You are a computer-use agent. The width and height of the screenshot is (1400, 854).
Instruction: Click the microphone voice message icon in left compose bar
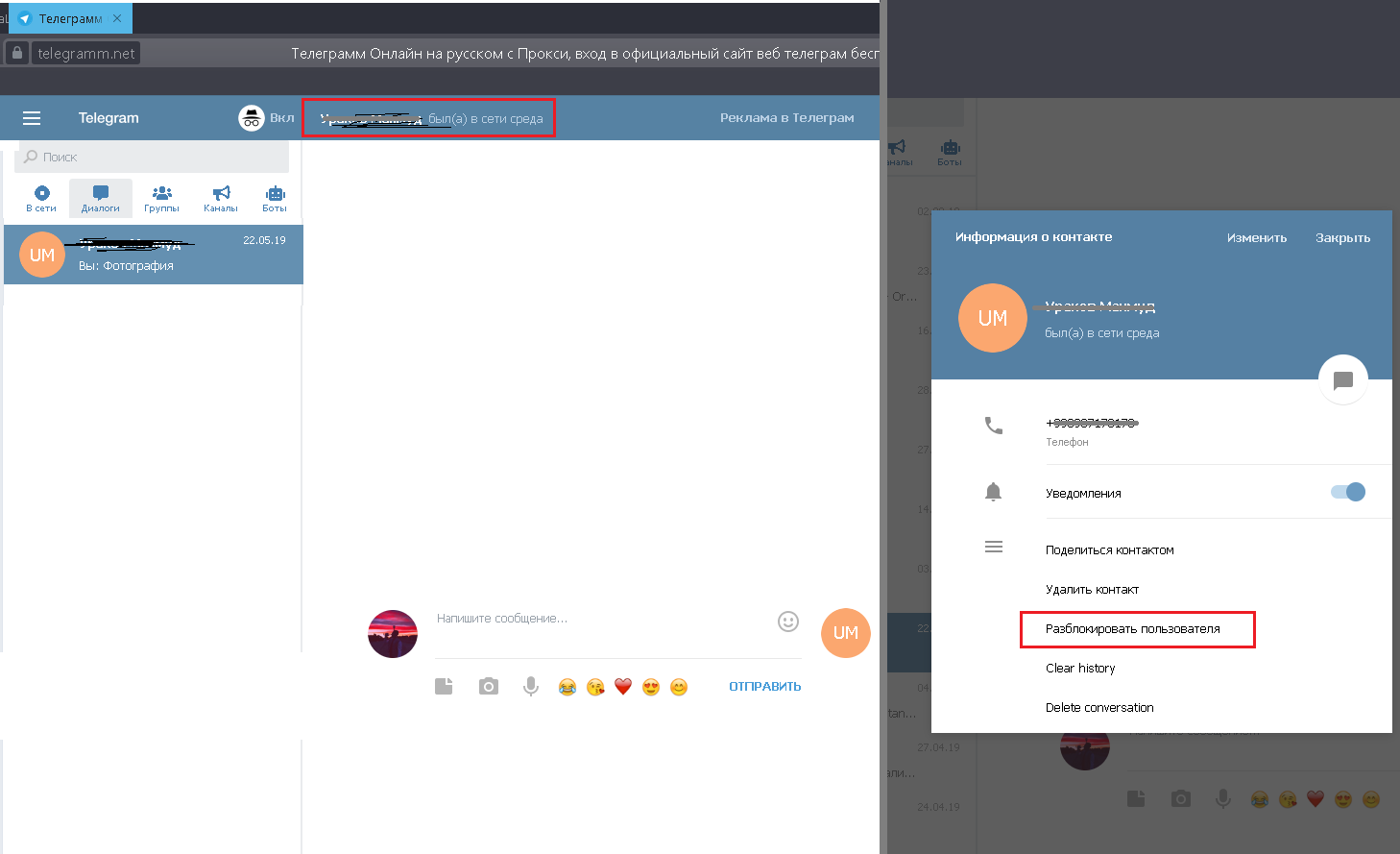tap(531, 686)
